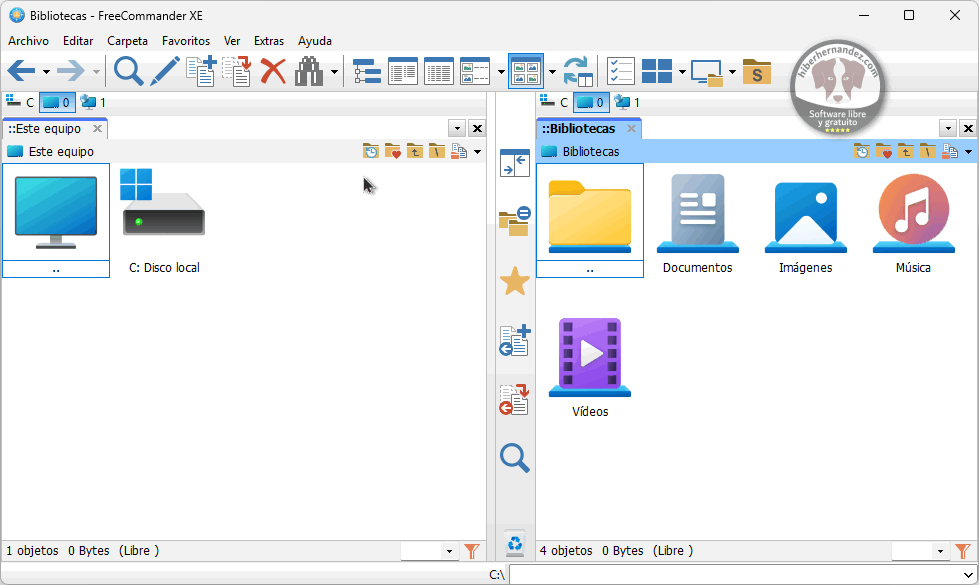Click network drive 1 button in right panel

tap(626, 102)
